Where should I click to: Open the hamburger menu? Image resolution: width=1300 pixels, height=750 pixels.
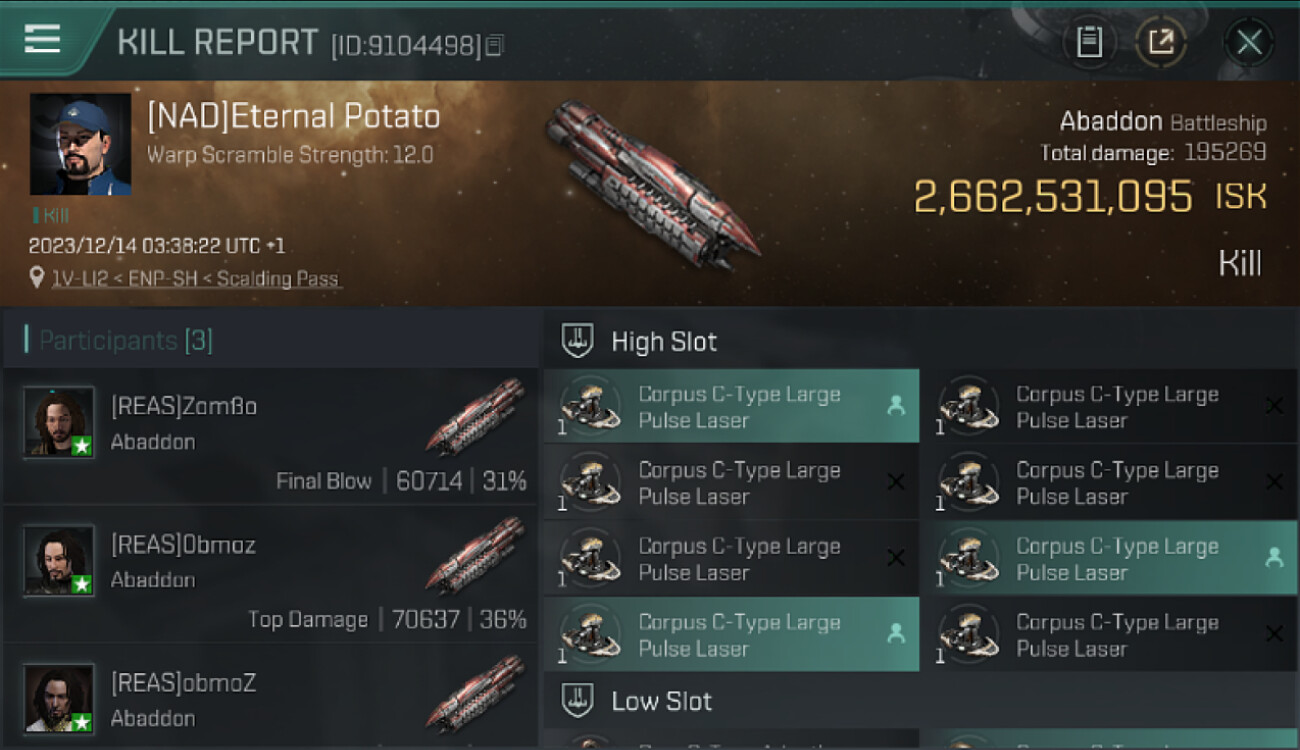[42, 39]
